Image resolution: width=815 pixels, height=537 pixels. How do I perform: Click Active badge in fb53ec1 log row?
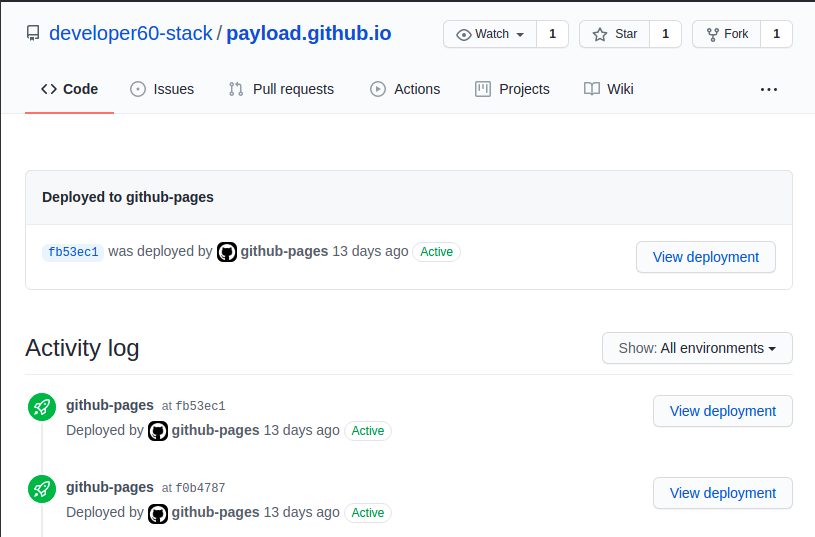point(368,431)
